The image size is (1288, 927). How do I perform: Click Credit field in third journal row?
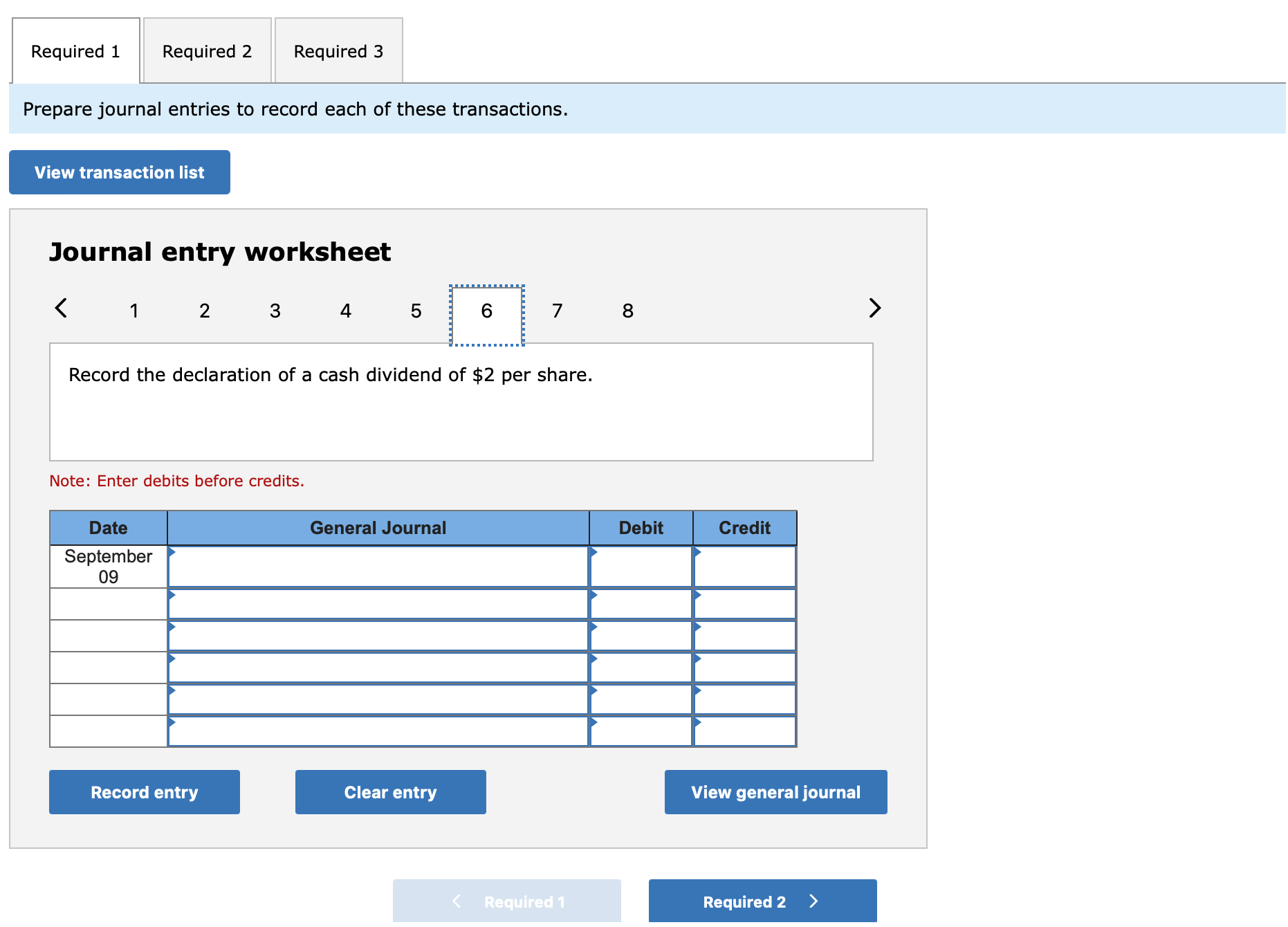[745, 636]
